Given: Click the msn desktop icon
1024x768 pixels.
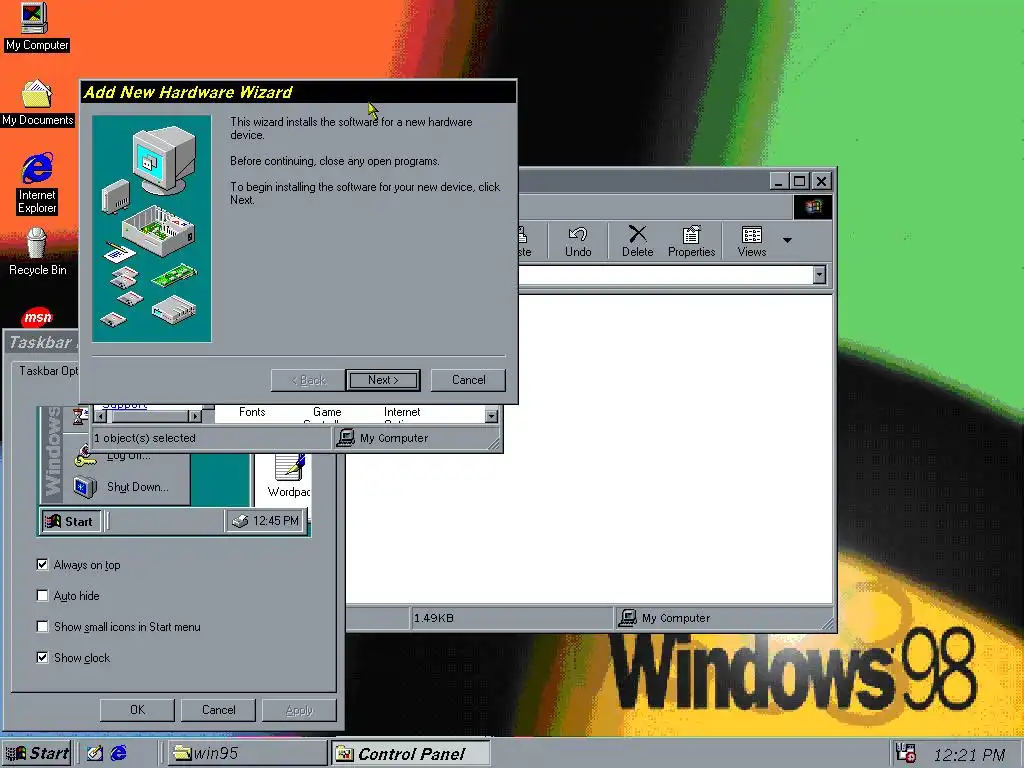Looking at the screenshot, I should point(37,317).
